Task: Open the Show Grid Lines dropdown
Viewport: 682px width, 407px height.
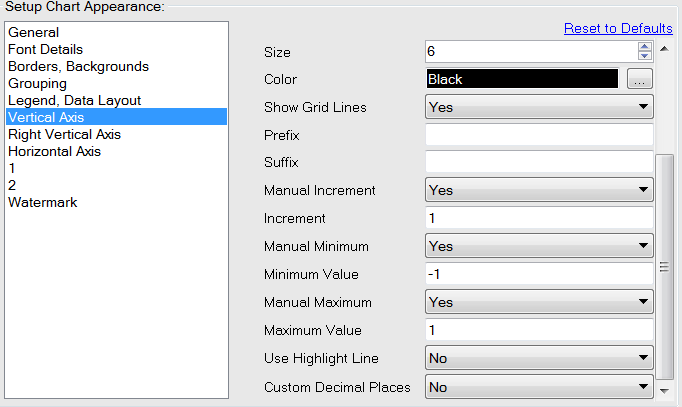Action: point(539,106)
